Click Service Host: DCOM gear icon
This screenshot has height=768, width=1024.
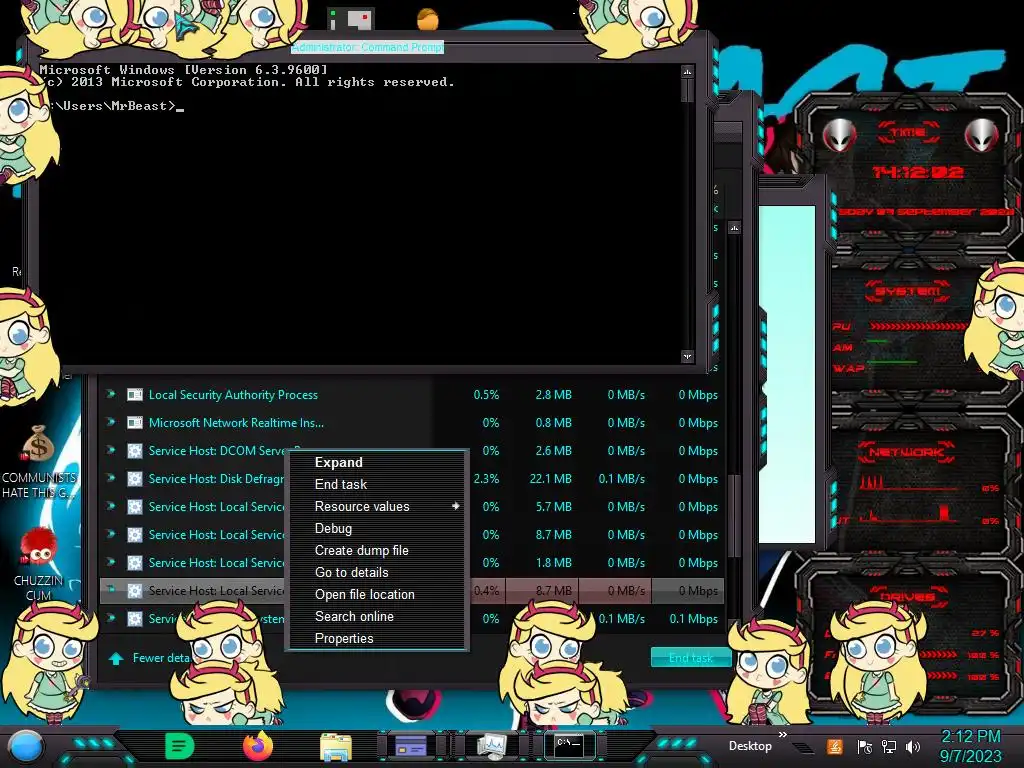tap(135, 451)
